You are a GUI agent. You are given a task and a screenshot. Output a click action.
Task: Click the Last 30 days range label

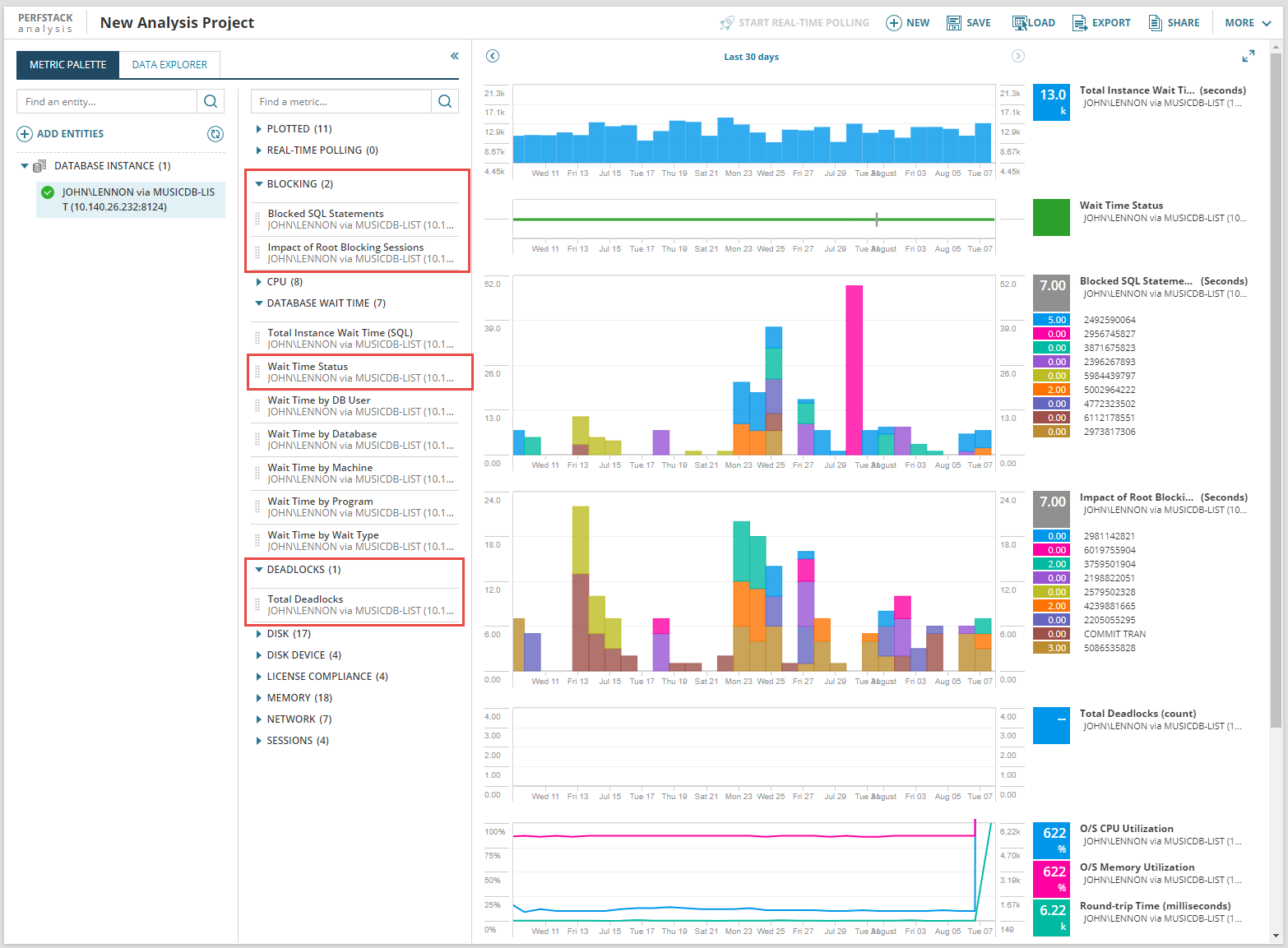coord(751,57)
